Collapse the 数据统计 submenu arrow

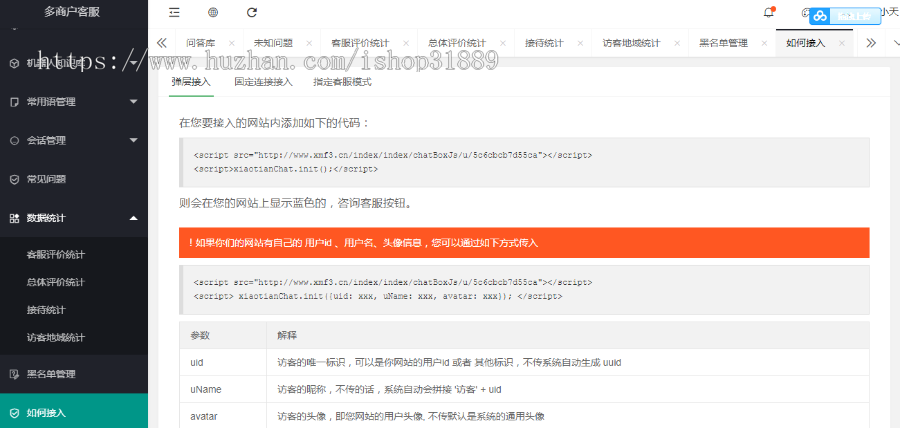coord(134,218)
